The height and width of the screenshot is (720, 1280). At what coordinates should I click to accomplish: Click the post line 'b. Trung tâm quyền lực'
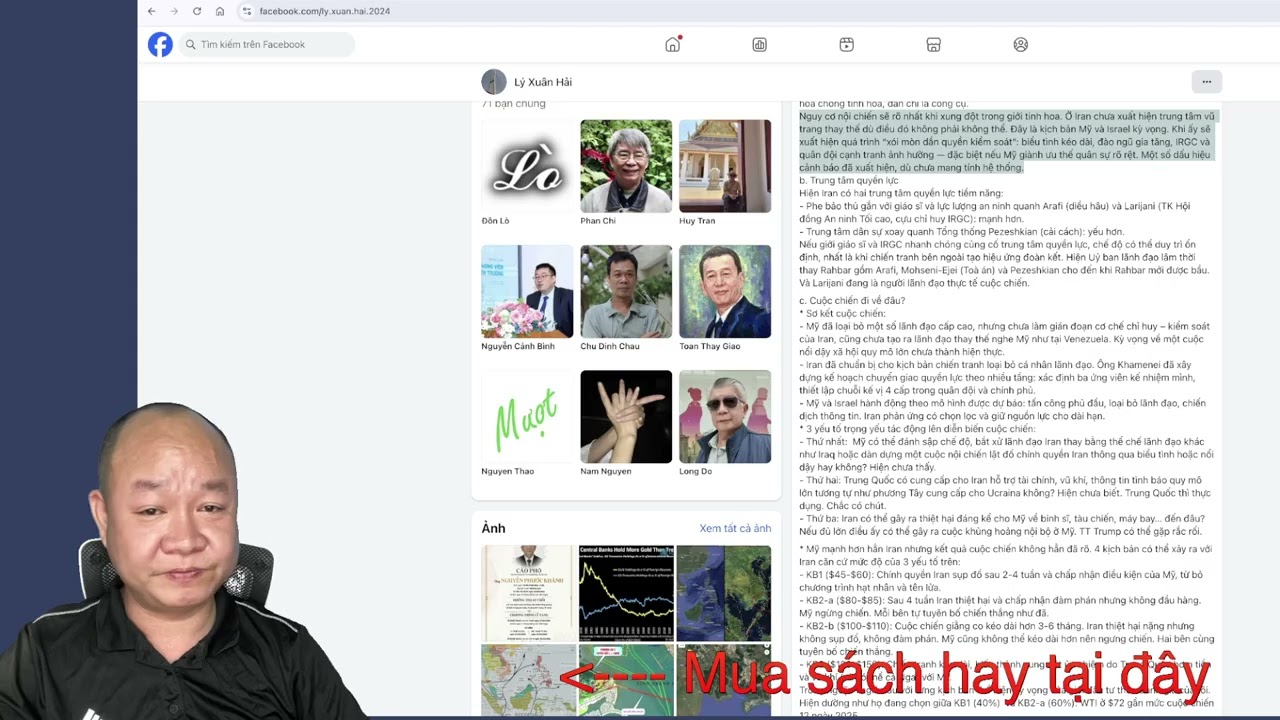[x=849, y=180]
